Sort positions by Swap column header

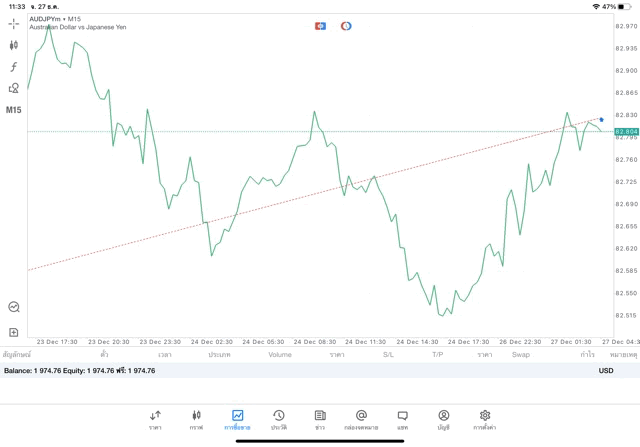pos(521,354)
